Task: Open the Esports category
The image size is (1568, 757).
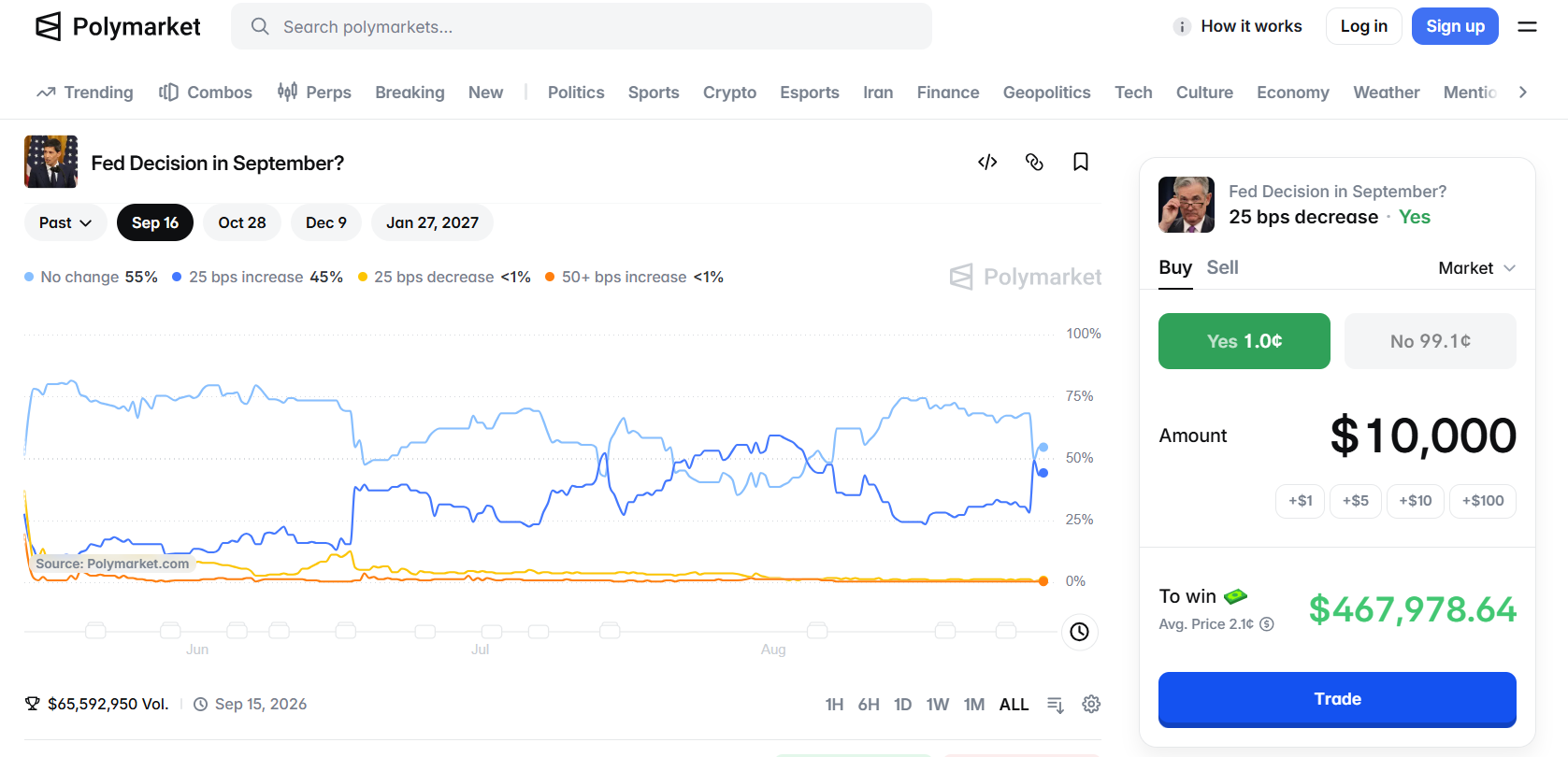Action: 810,93
